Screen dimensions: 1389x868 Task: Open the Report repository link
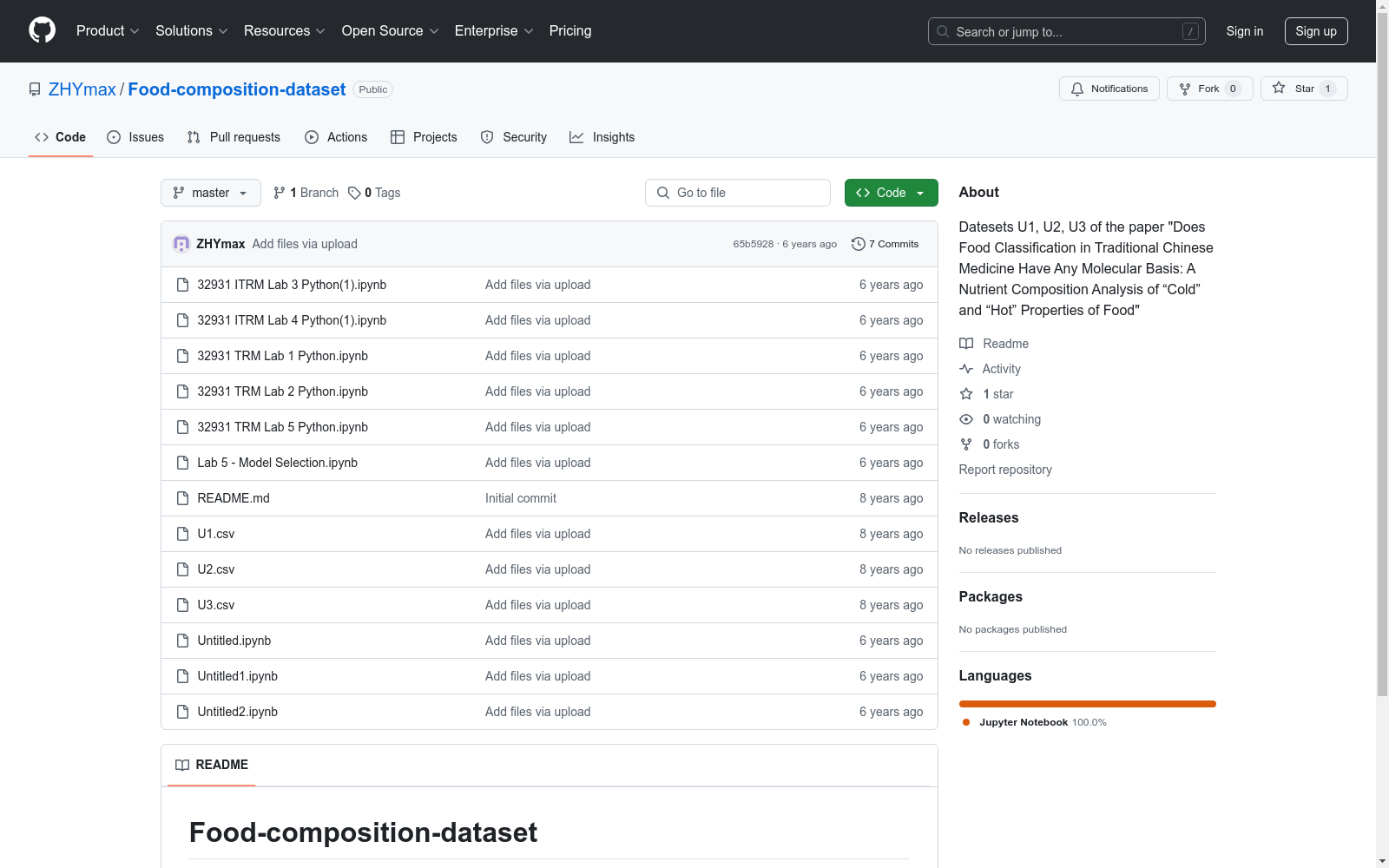1004,470
